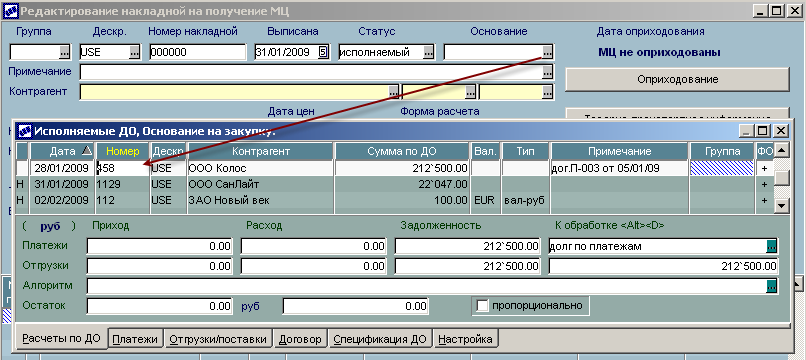Click the sum cell 22`047.00
The image size is (806, 360).
tap(402, 184)
